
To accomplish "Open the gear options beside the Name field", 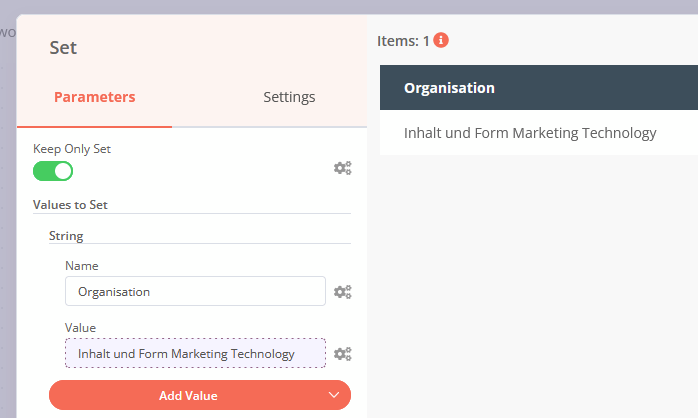I will point(342,292).
